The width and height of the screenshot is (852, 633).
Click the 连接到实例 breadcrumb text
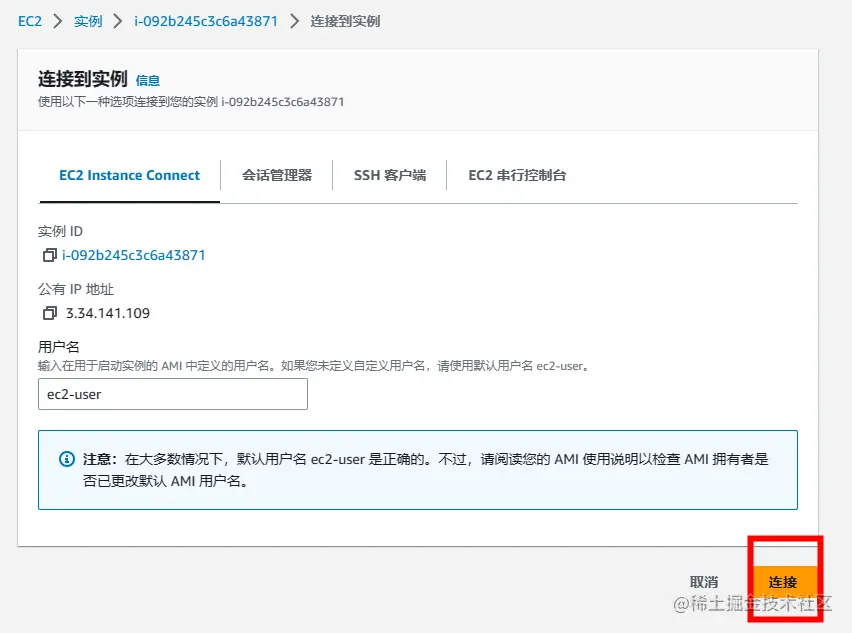tap(345, 21)
